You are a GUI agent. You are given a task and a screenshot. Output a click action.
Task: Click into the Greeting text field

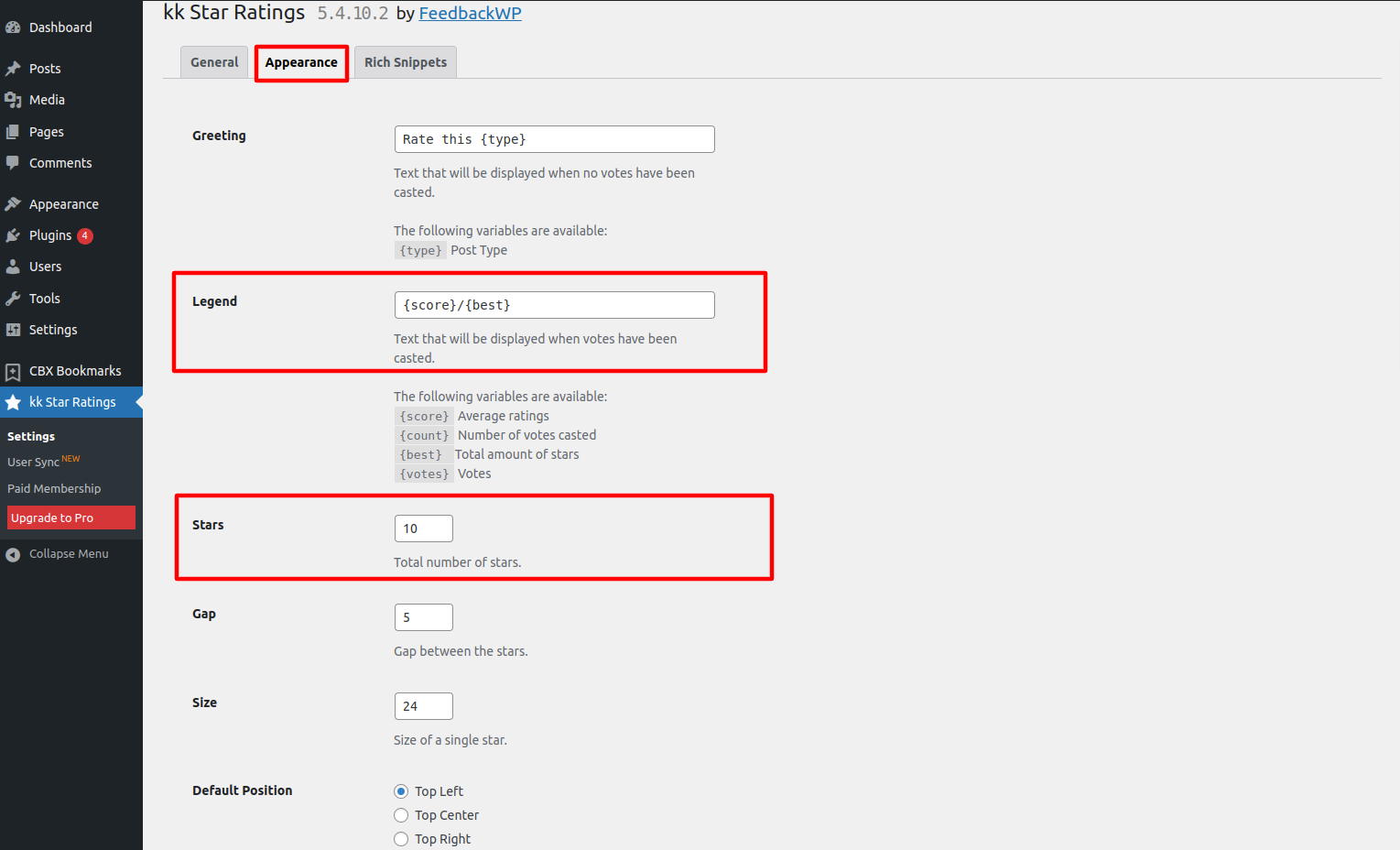pyautogui.click(x=554, y=139)
